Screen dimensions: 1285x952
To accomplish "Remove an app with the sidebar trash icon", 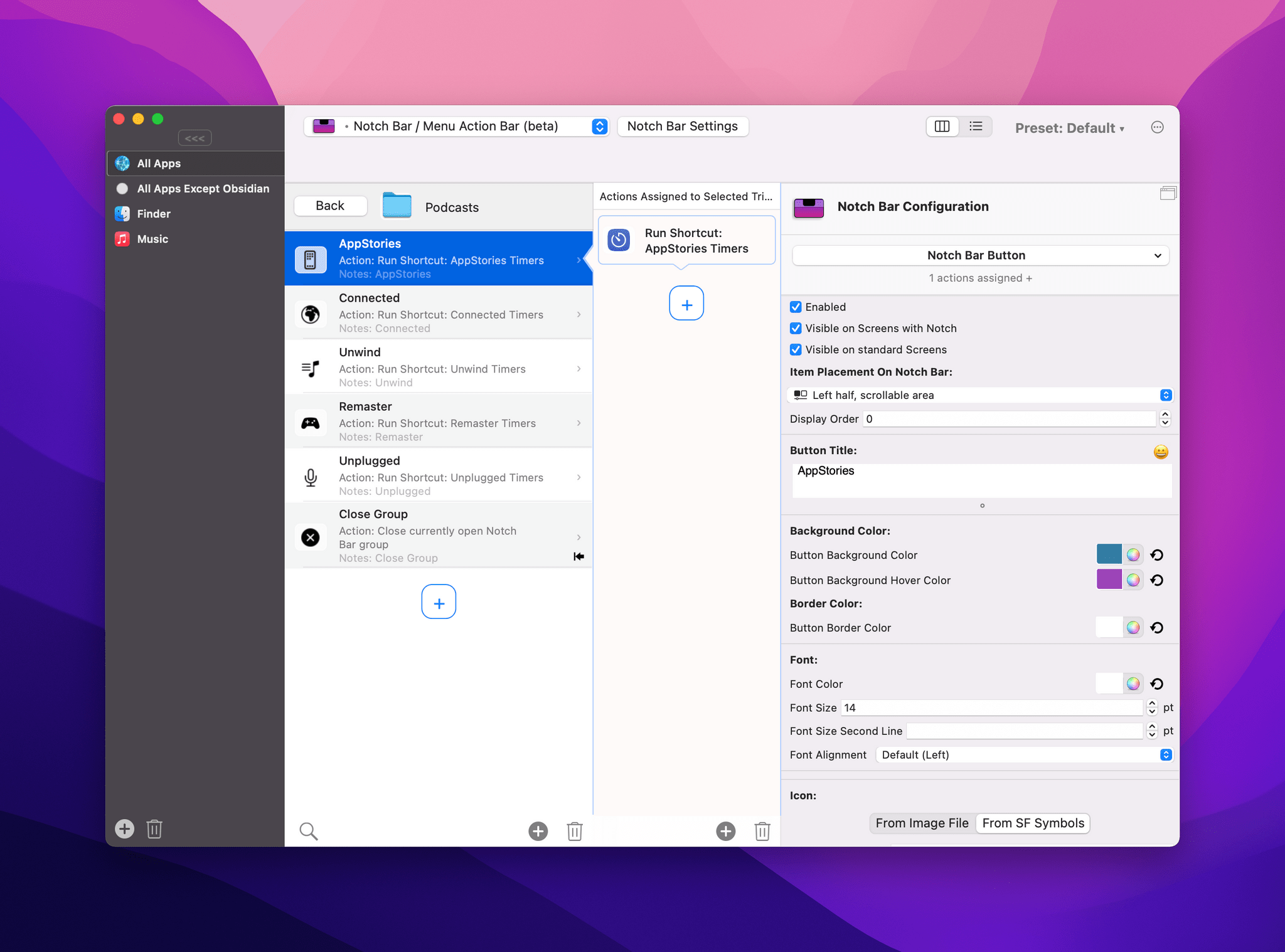I will coord(154,829).
